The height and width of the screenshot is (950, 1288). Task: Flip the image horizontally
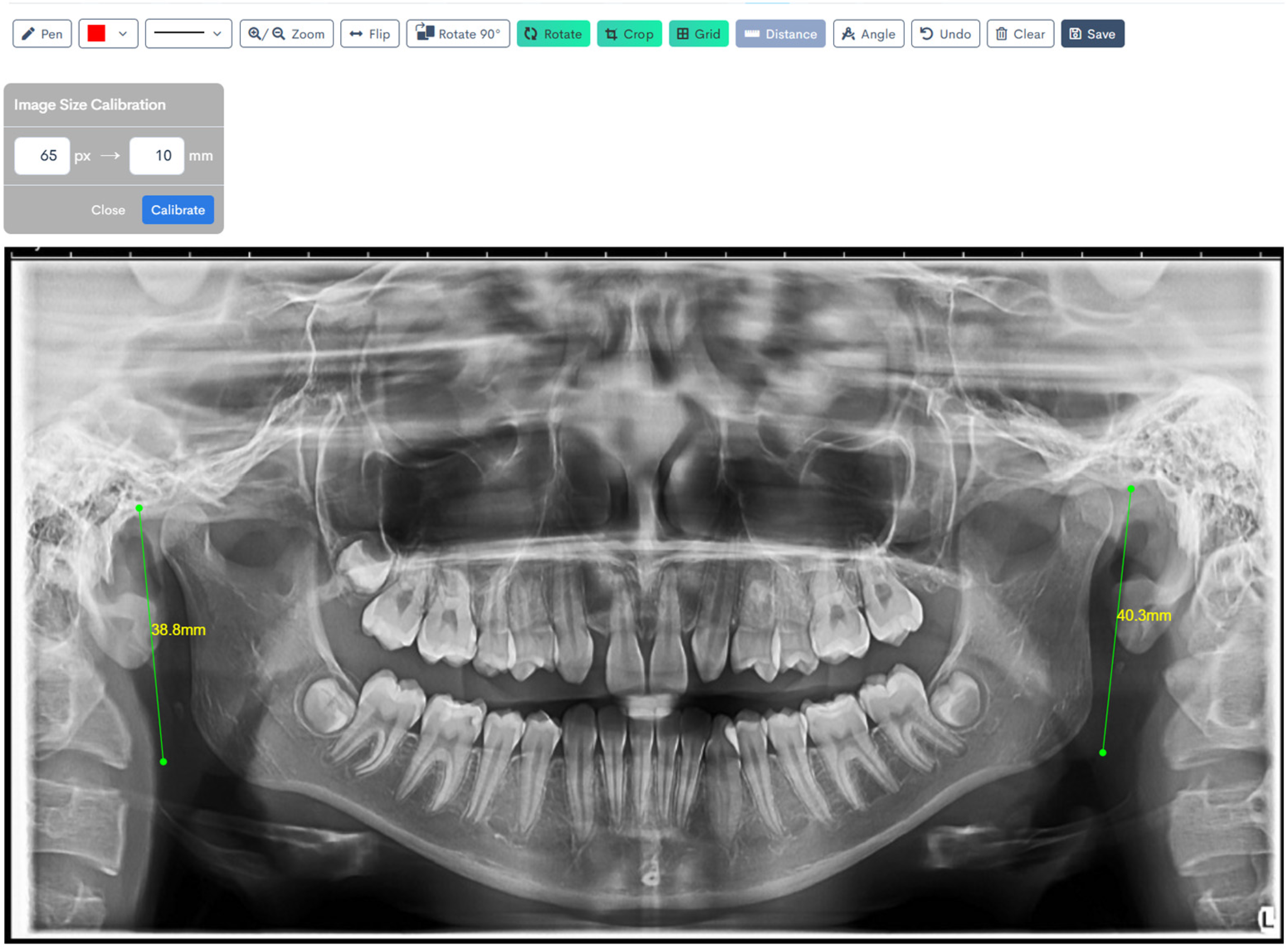(369, 34)
